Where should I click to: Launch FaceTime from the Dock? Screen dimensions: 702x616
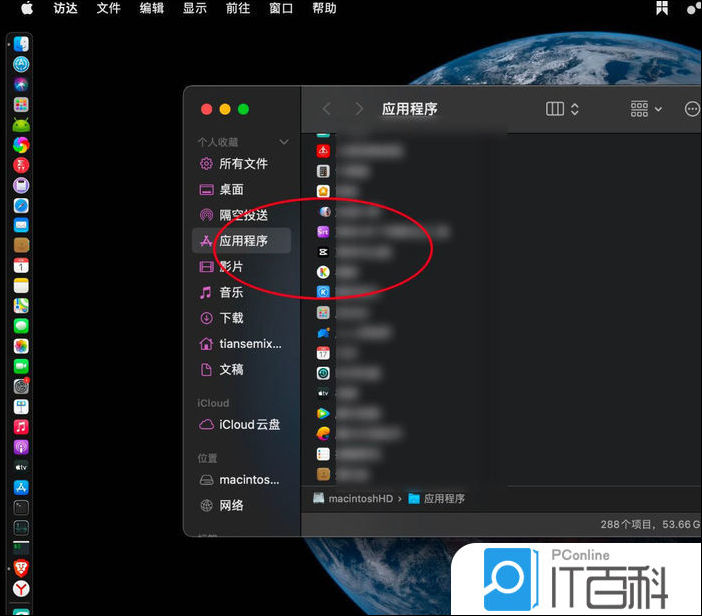[x=21, y=366]
